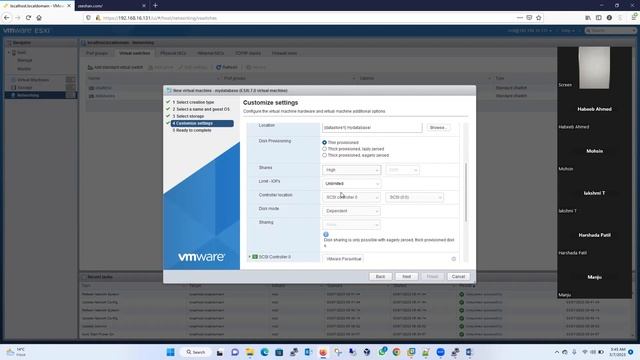The width and height of the screenshot is (640, 360).
Task: Open the disabled Sharing dropdown
Action: 351,224
